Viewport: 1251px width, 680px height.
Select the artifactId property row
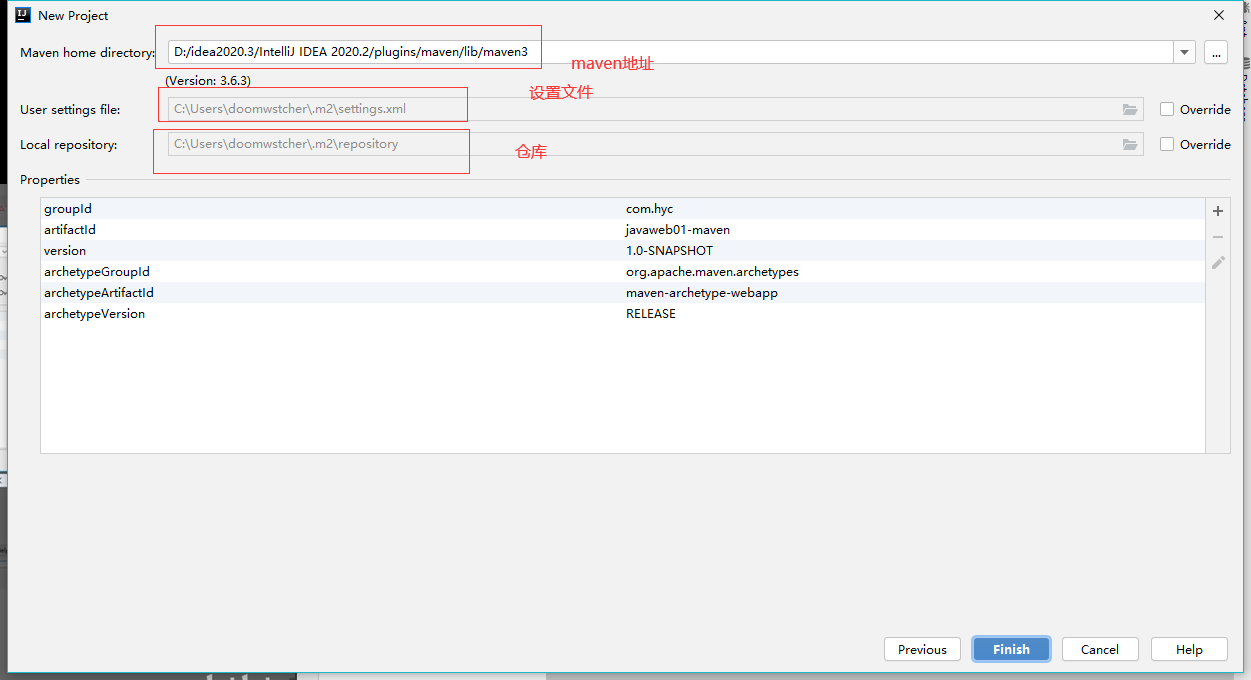(622, 230)
